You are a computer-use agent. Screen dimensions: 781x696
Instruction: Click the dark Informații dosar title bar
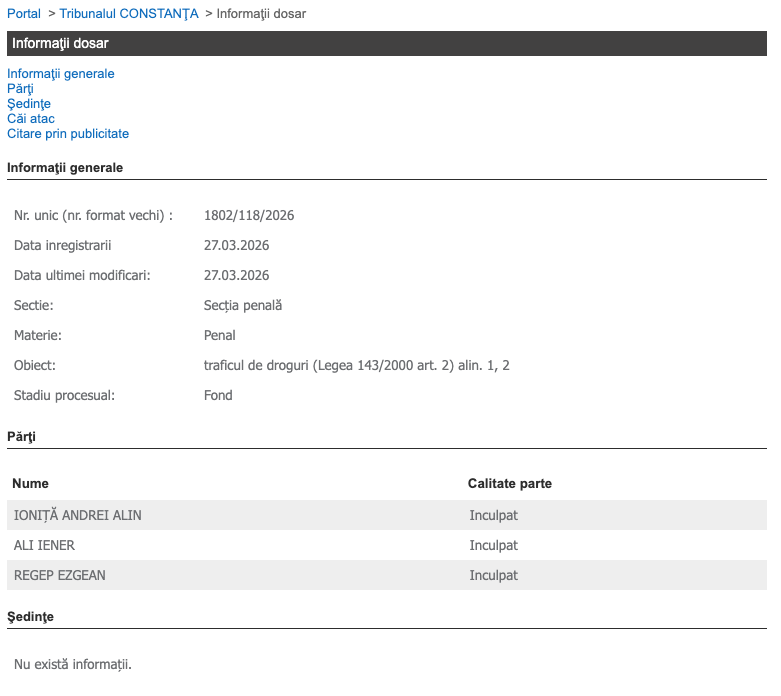tap(386, 44)
